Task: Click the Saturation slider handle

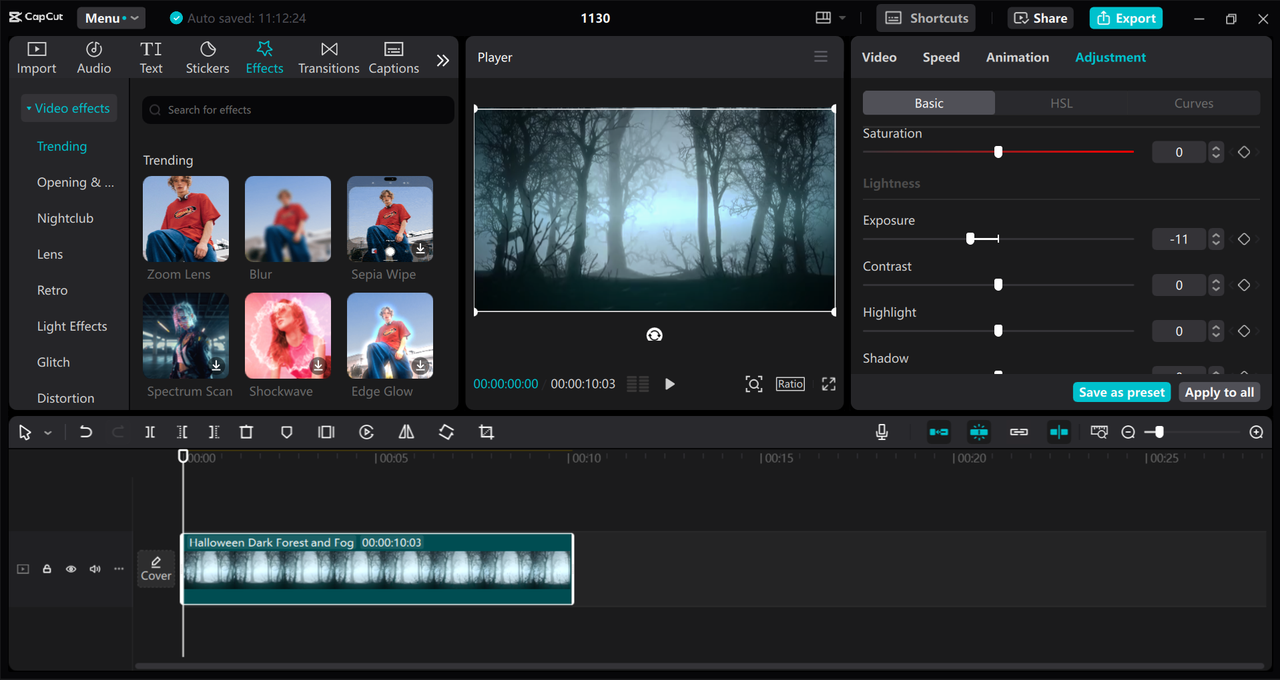Action: [998, 152]
